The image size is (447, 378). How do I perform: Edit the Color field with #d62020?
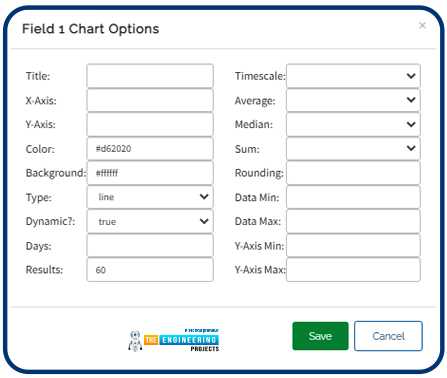(150, 148)
